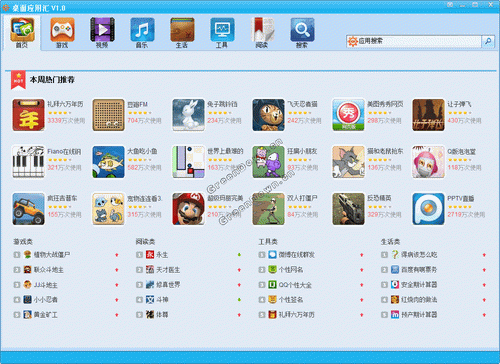
Task: Open 百度有啊票务 in the lifestyle list
Action: 419,270
